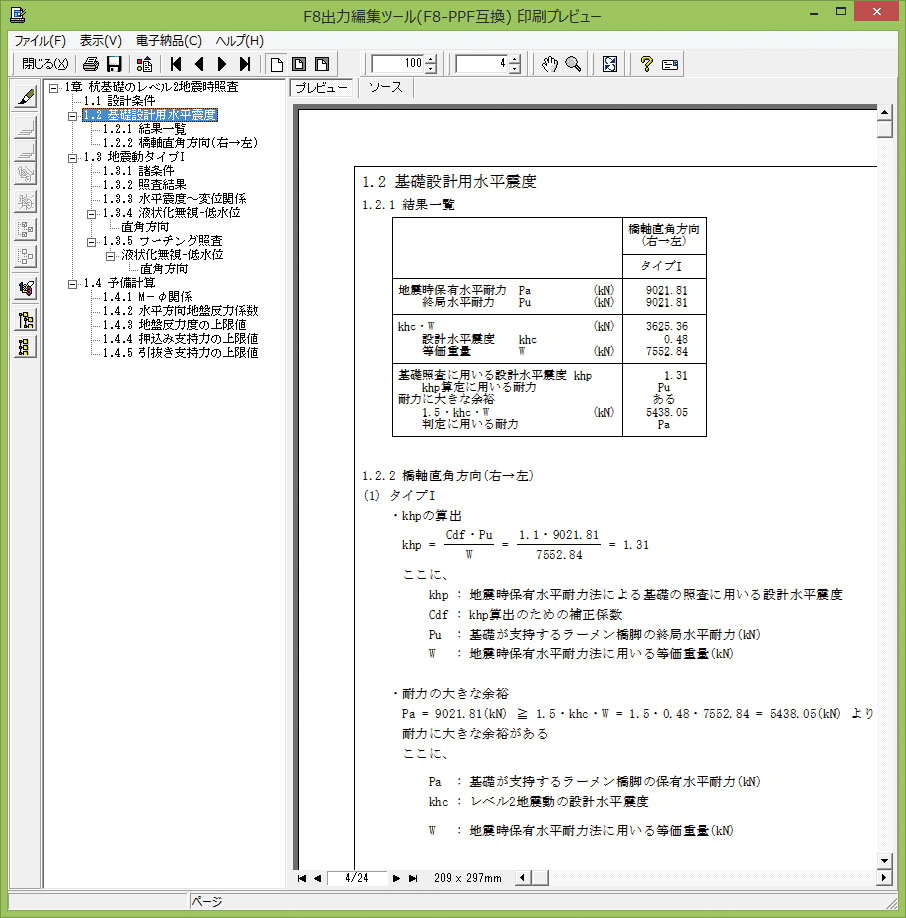Collapse the 1.3 地震動タイプI node

pos(72,158)
